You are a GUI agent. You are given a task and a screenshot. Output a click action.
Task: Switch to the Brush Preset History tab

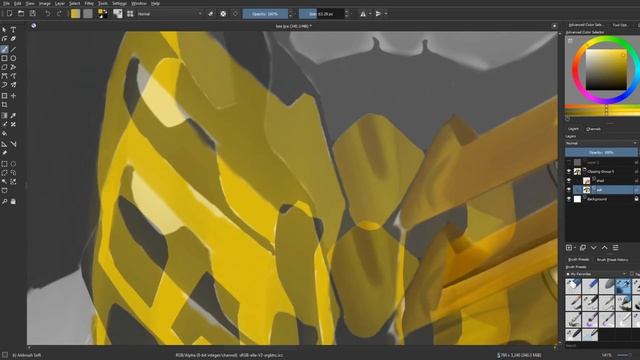(x=612, y=260)
